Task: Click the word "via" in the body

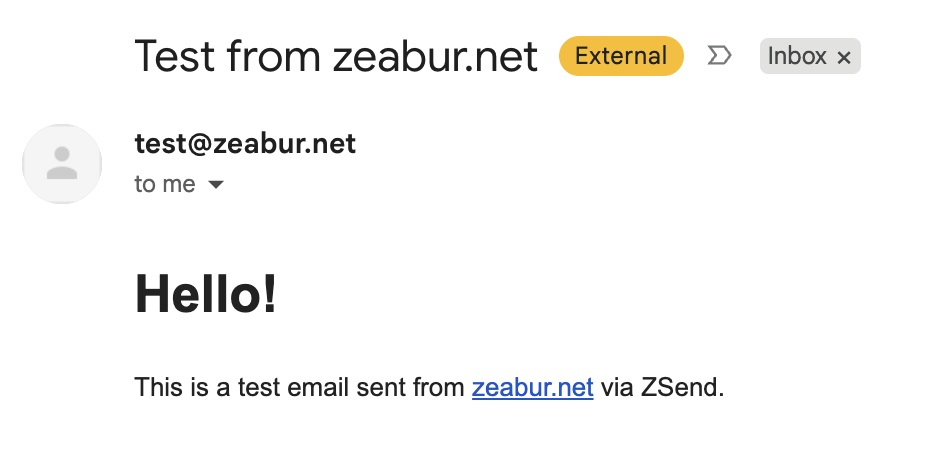Action: tap(618, 387)
